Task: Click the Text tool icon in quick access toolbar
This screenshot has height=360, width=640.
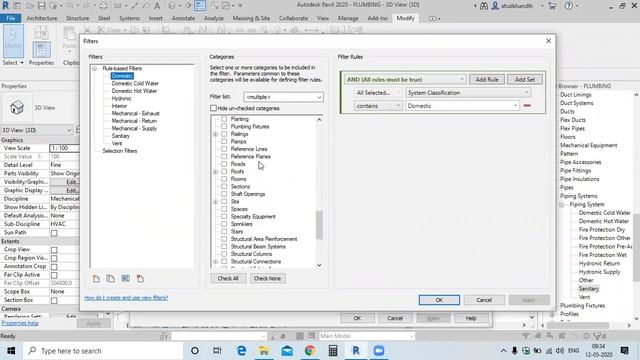Action: point(157,6)
